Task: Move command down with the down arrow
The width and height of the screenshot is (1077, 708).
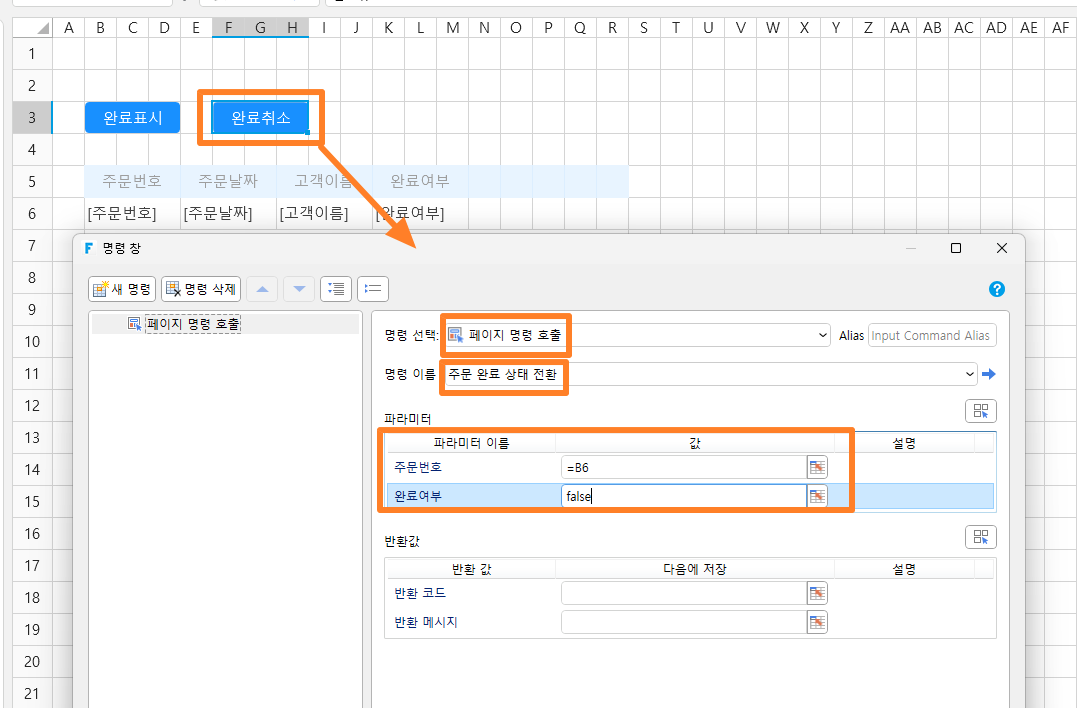Action: pyautogui.click(x=299, y=289)
